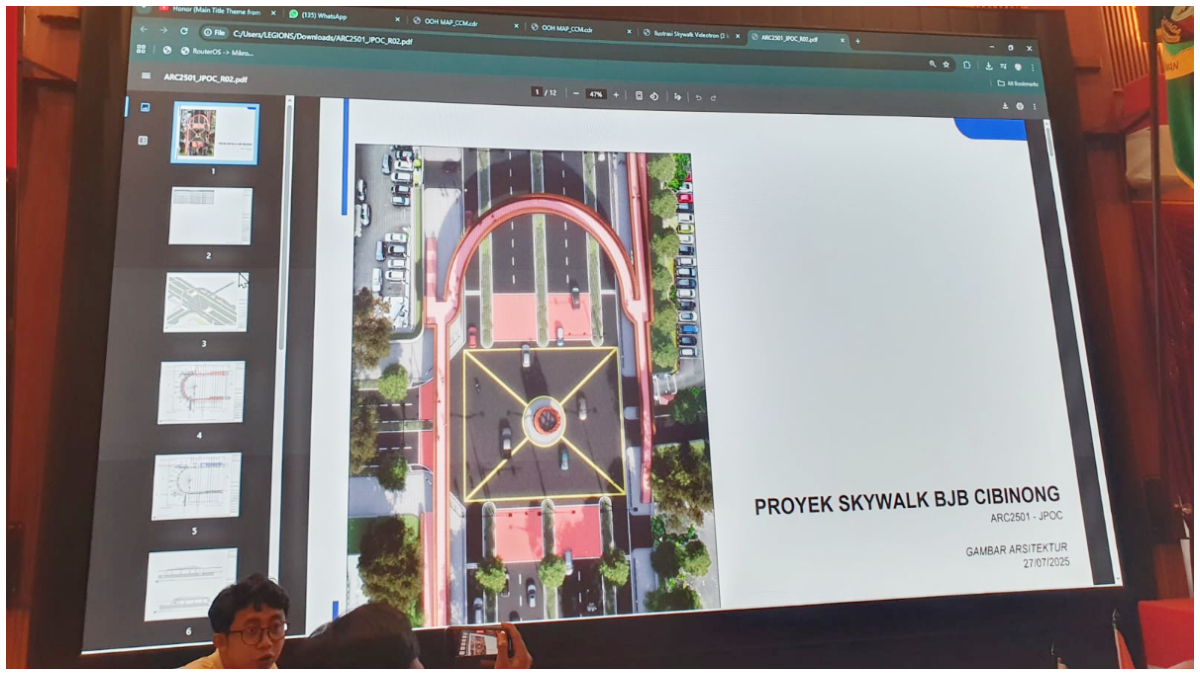Click the zoom out minus button

tap(576, 94)
